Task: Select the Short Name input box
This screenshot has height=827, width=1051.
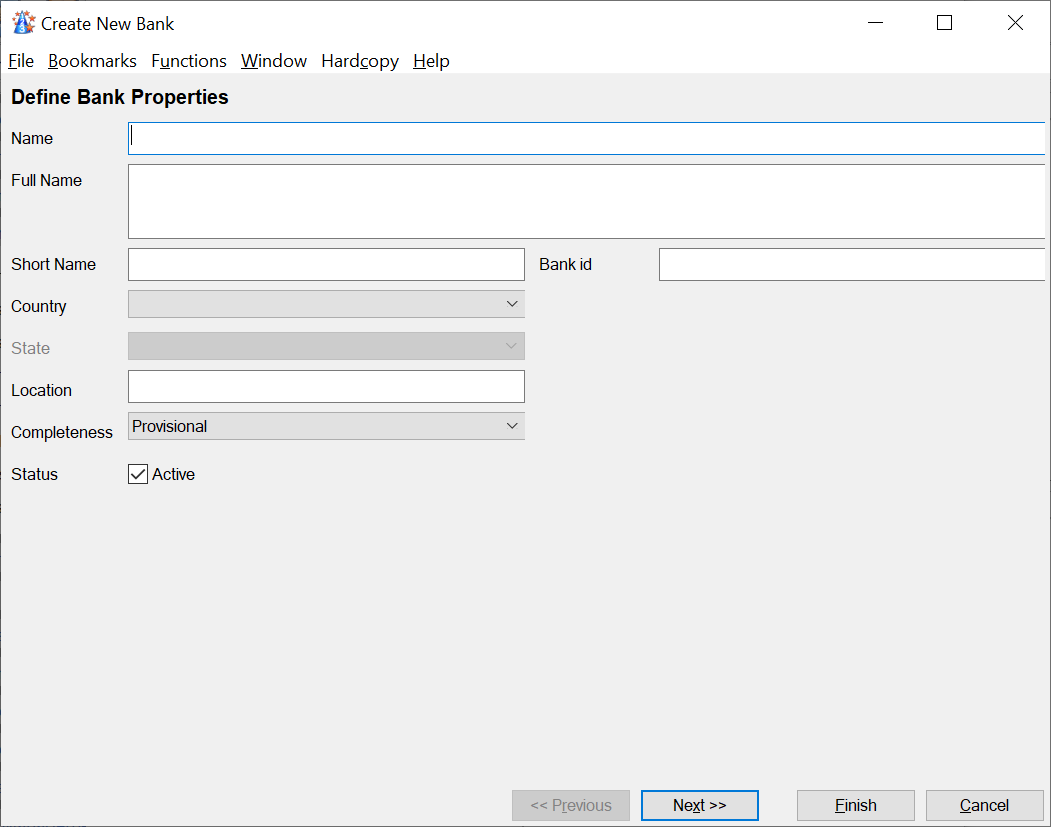Action: (x=326, y=265)
